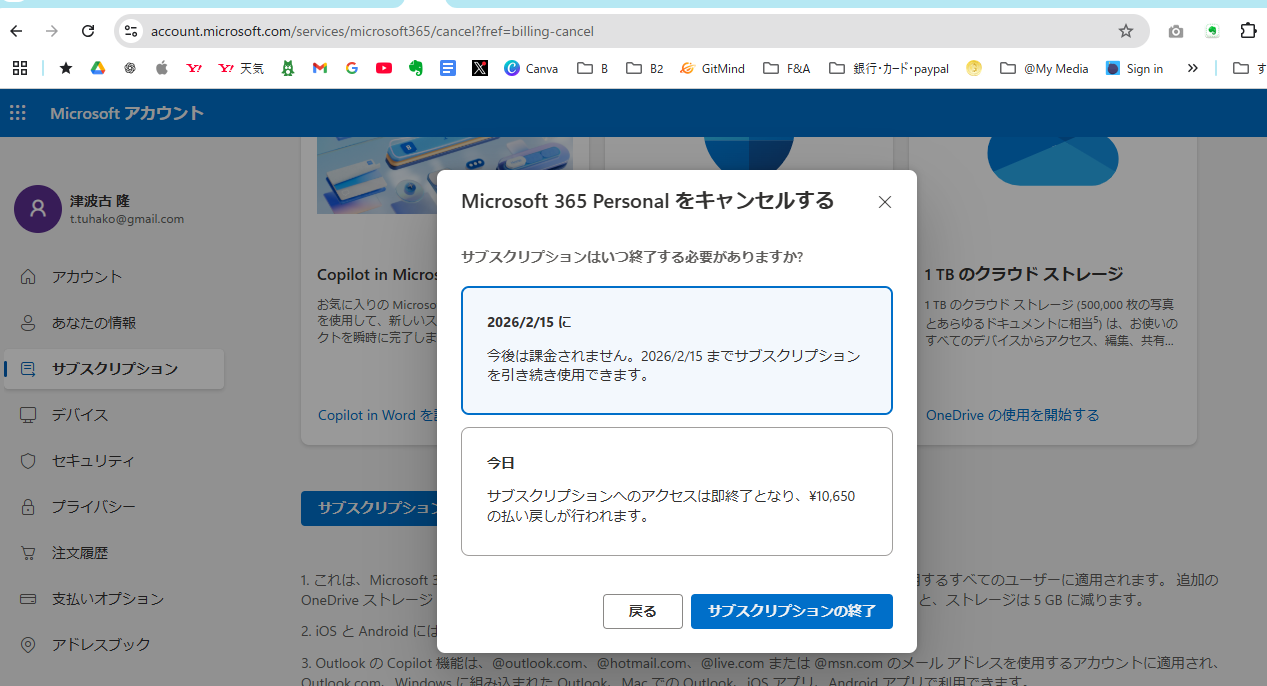Reload the page in the browser
Viewport: 1267px width, 686px height.
click(x=88, y=31)
